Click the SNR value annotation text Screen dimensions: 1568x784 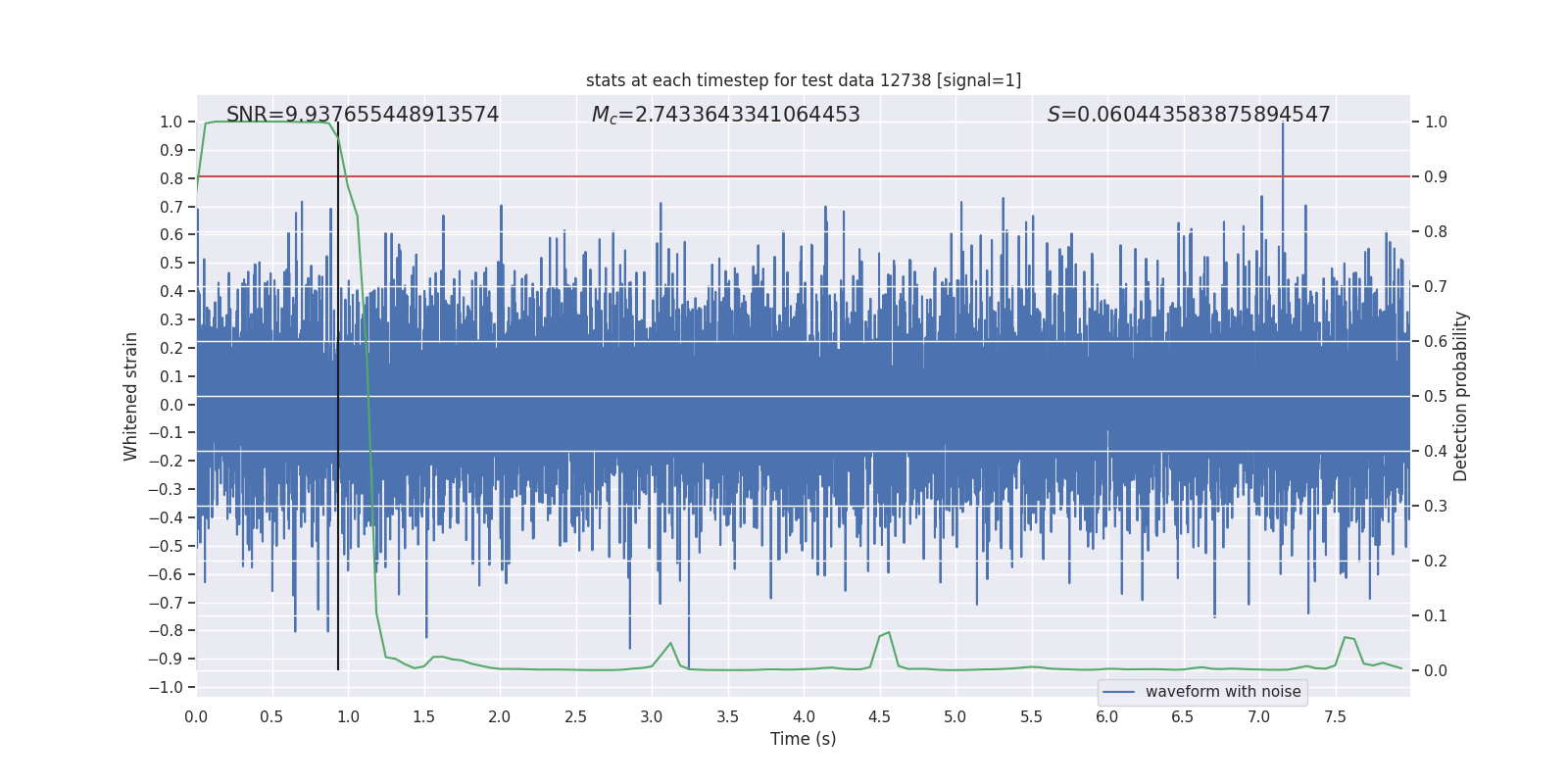click(x=363, y=115)
